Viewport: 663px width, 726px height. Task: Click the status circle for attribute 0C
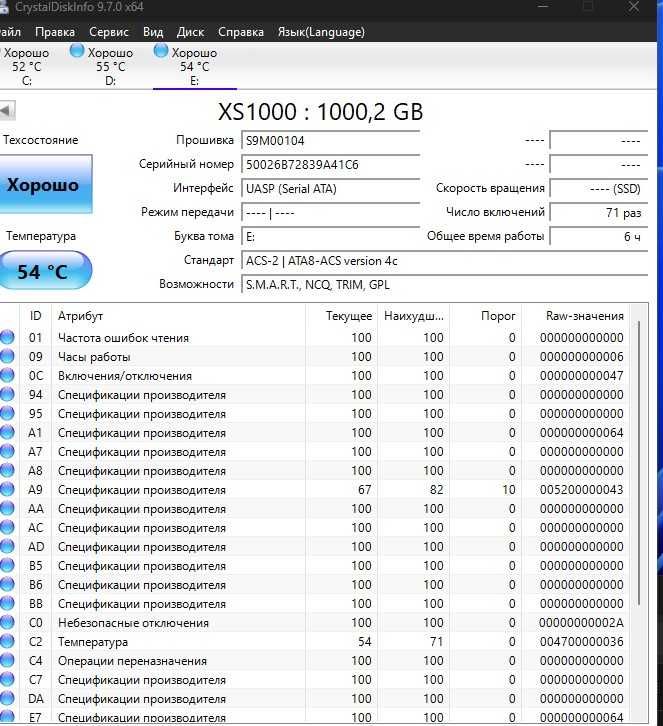coord(7,376)
